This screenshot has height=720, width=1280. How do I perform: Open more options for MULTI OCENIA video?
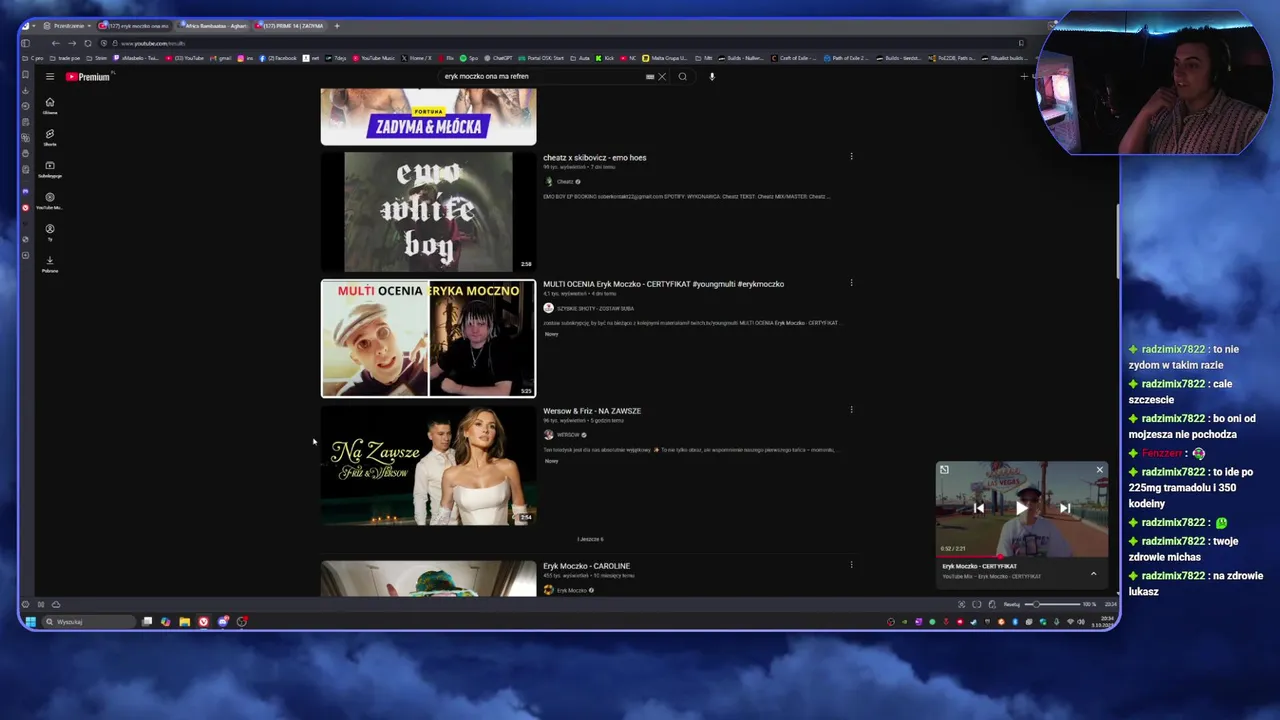click(851, 283)
